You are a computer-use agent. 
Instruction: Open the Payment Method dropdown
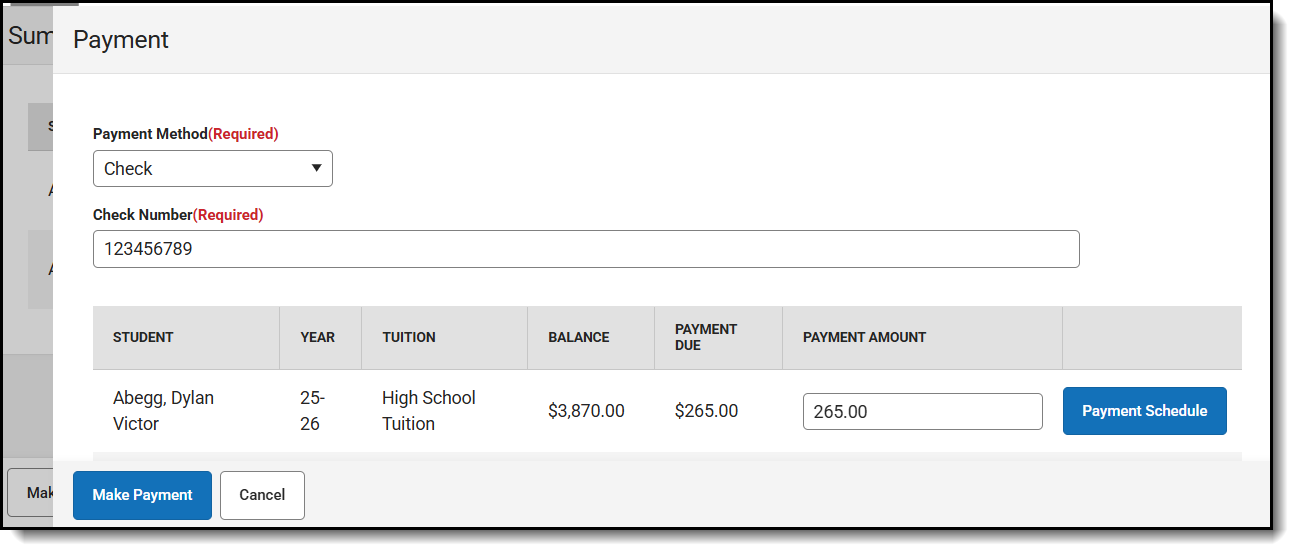point(212,169)
